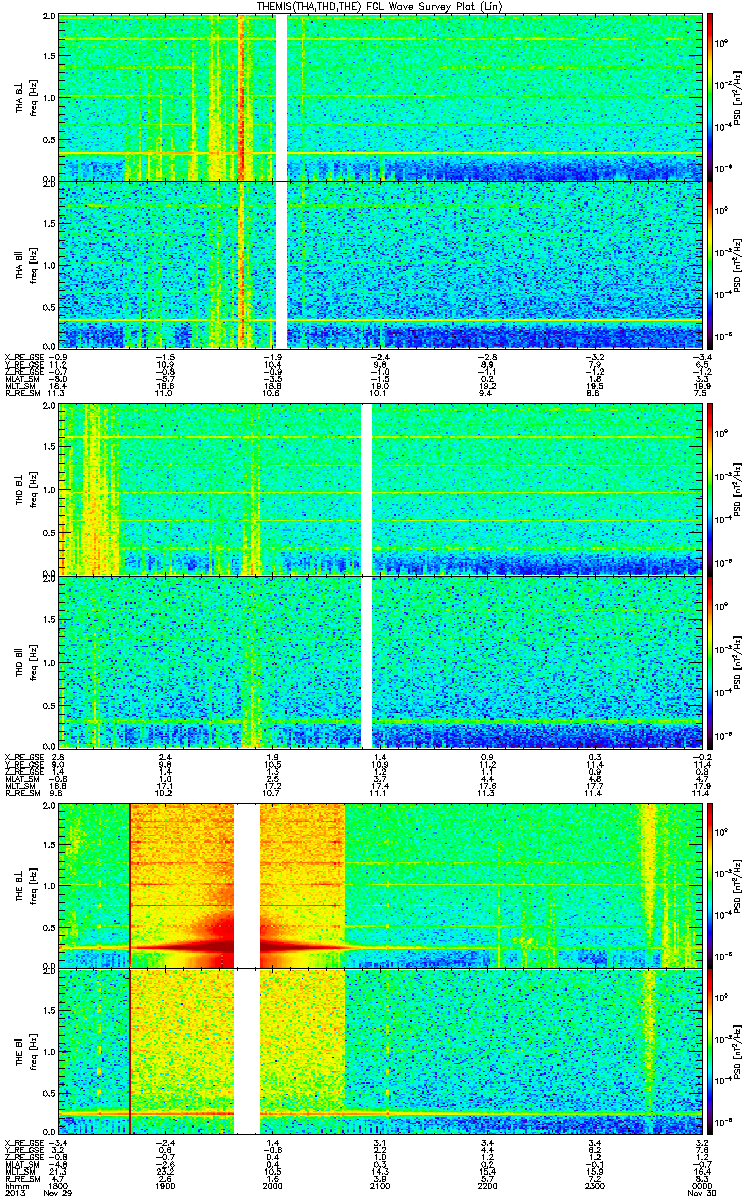Click the color bar beside THD B-parallel panel

(709, 662)
